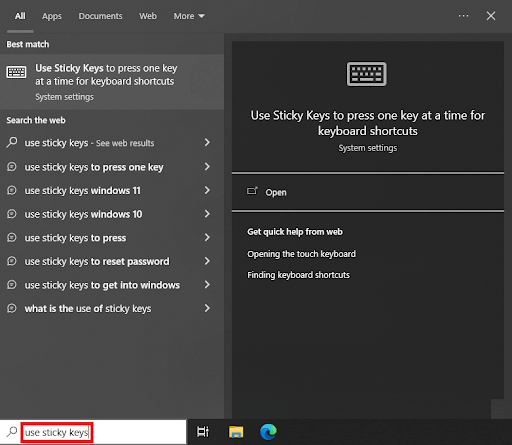
Task: Open Task View from the taskbar
Action: 203,432
